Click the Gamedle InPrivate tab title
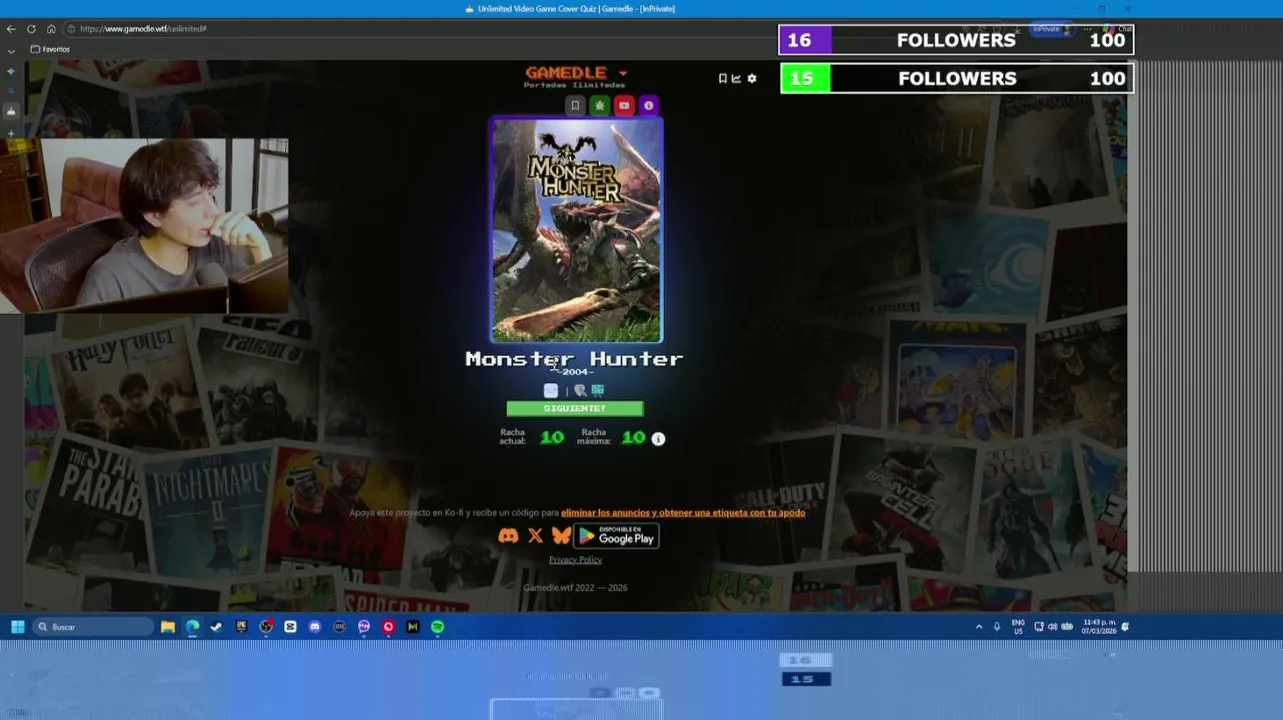Image resolution: width=1283 pixels, height=720 pixels. (576, 9)
